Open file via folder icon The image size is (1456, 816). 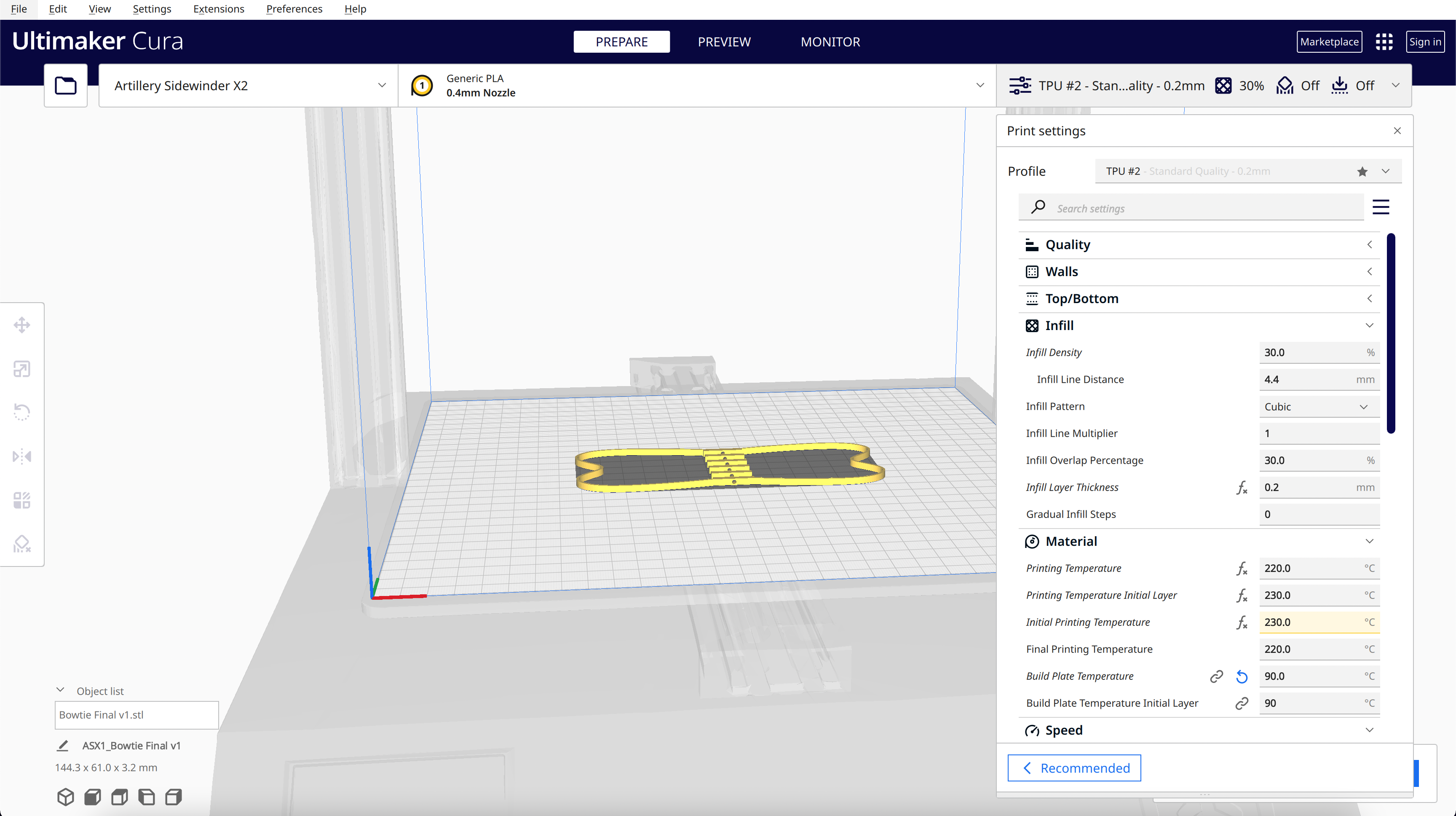coord(66,86)
